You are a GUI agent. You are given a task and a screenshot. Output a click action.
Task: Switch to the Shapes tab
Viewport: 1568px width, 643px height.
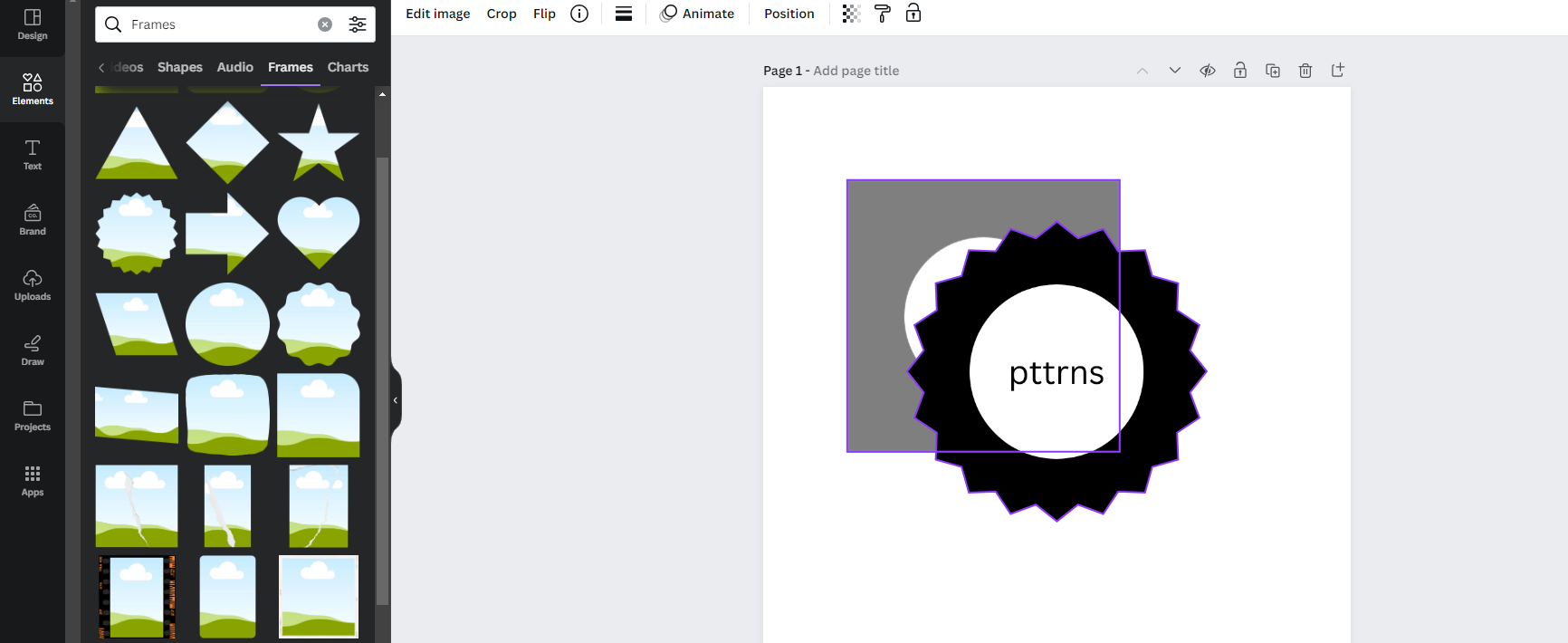[180, 67]
